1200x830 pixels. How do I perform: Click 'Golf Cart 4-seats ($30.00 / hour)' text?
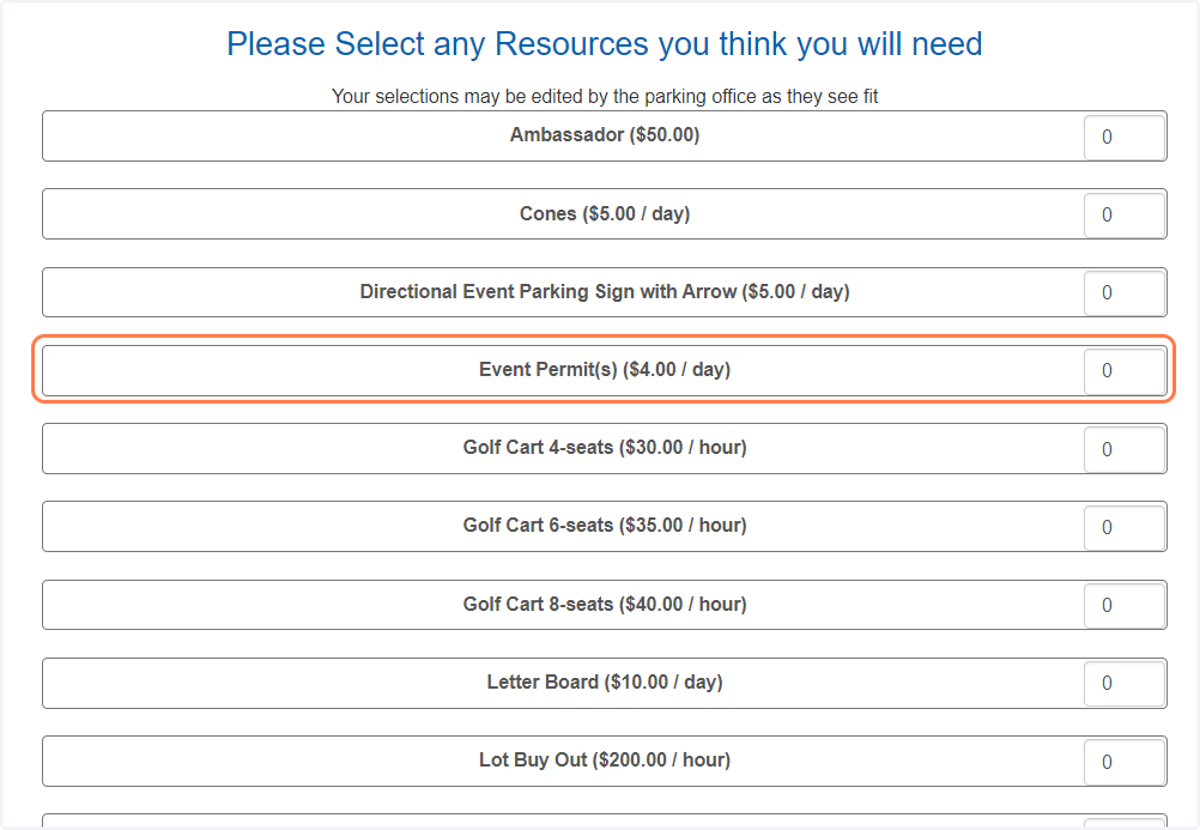pyautogui.click(x=605, y=448)
